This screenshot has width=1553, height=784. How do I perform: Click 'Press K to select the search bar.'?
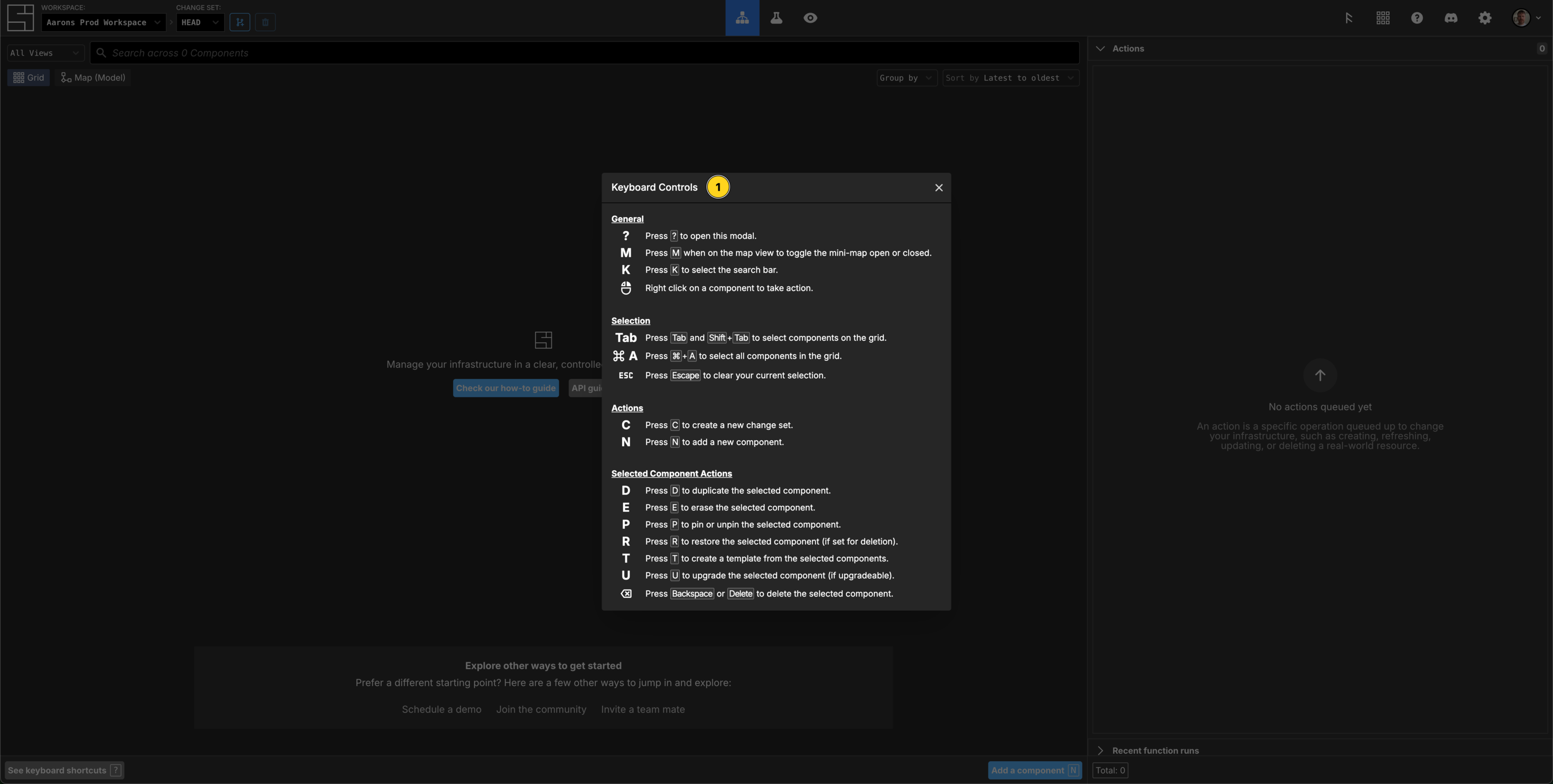[711, 270]
